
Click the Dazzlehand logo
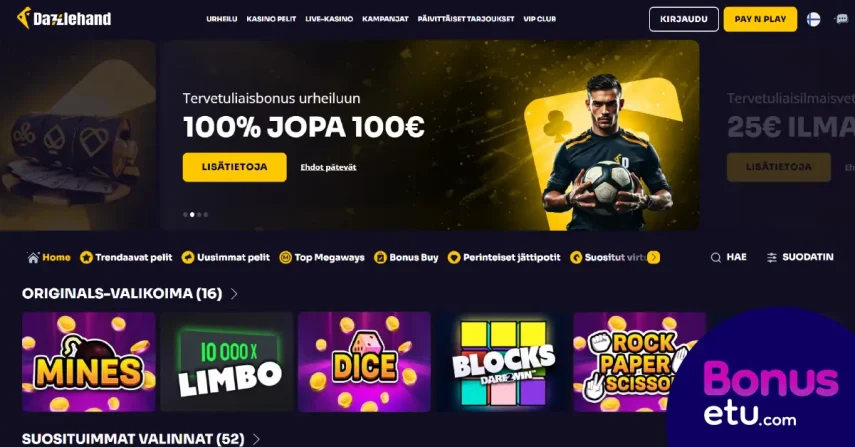(x=64, y=19)
